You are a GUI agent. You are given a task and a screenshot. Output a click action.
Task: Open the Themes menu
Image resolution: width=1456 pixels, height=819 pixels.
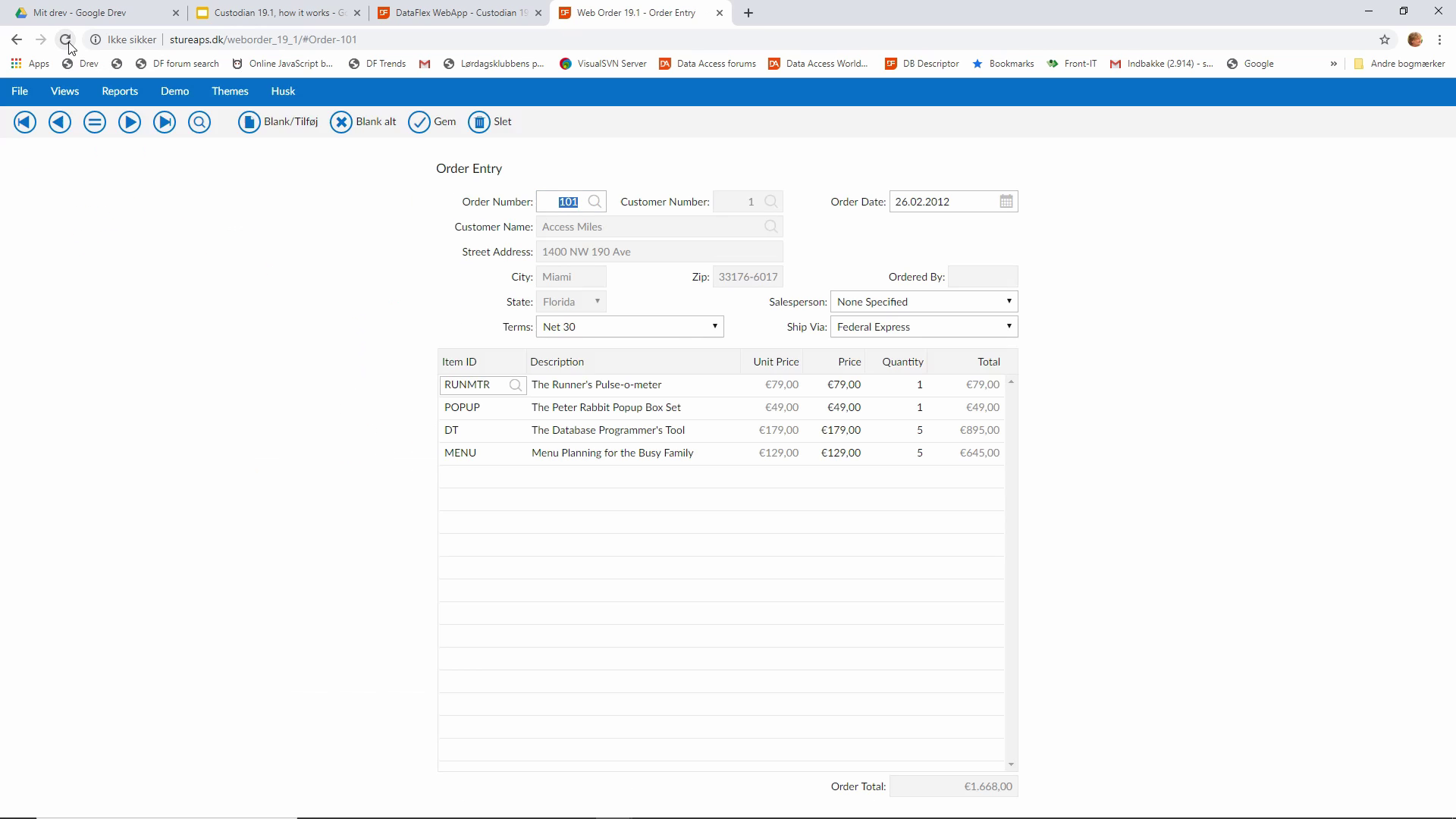pos(230,91)
